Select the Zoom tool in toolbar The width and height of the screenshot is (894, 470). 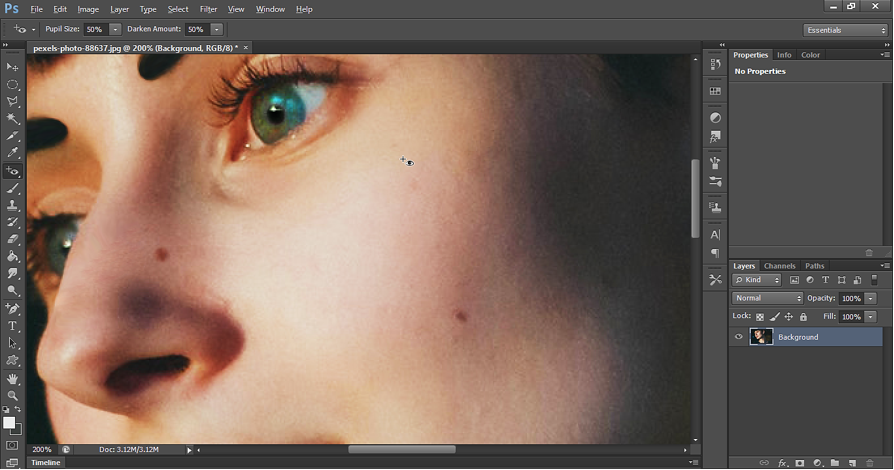13,396
